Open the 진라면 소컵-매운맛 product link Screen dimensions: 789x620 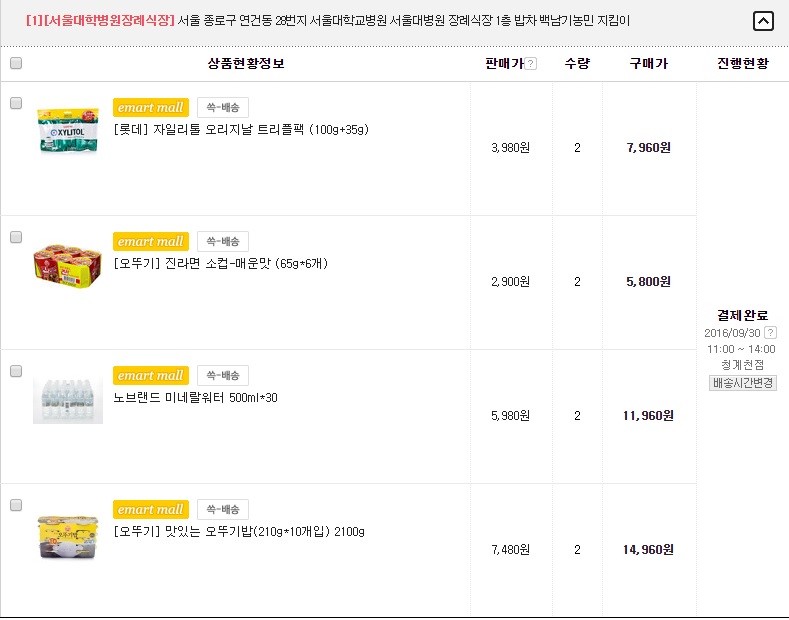[x=221, y=264]
